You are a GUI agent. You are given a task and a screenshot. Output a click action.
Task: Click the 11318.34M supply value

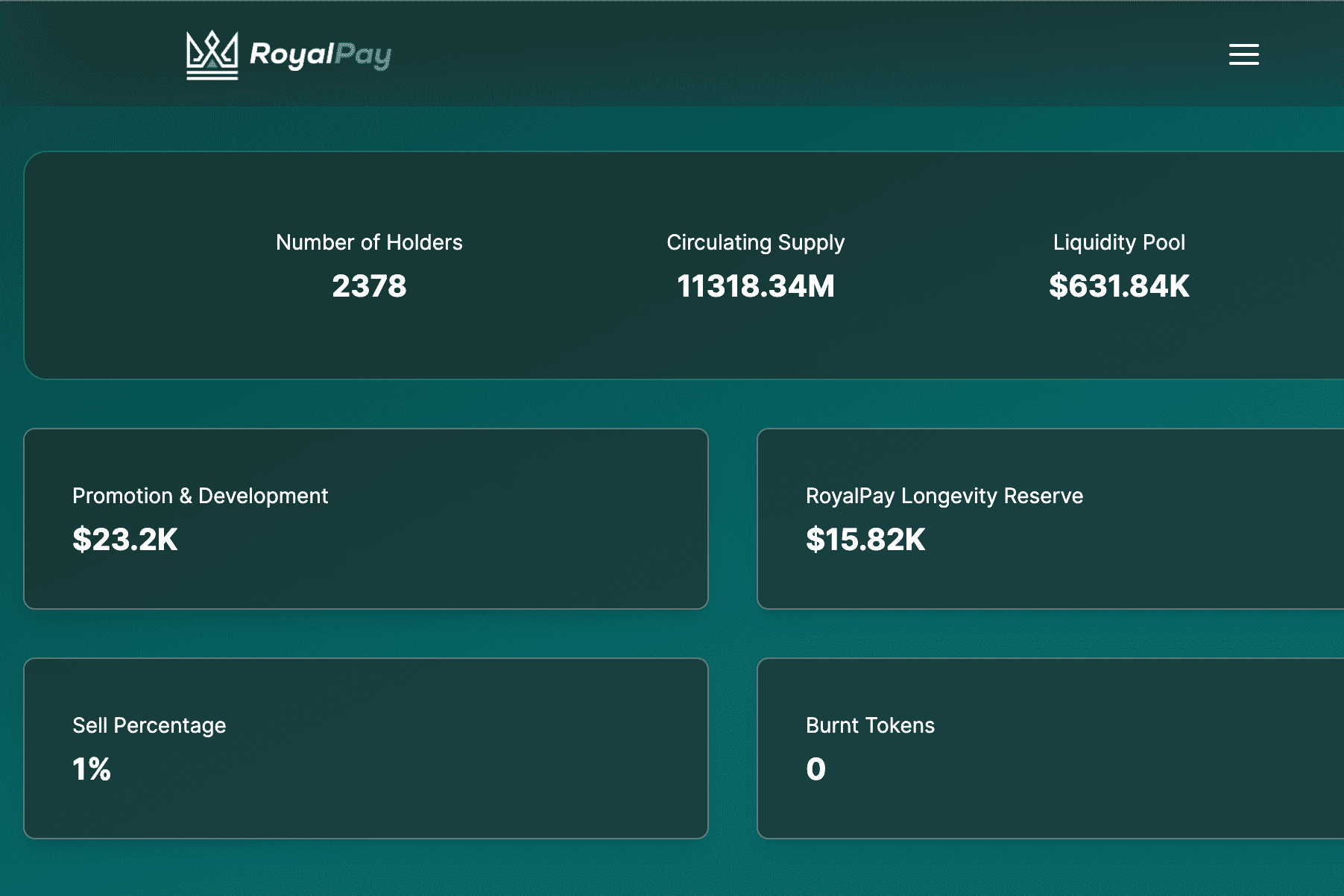[755, 286]
